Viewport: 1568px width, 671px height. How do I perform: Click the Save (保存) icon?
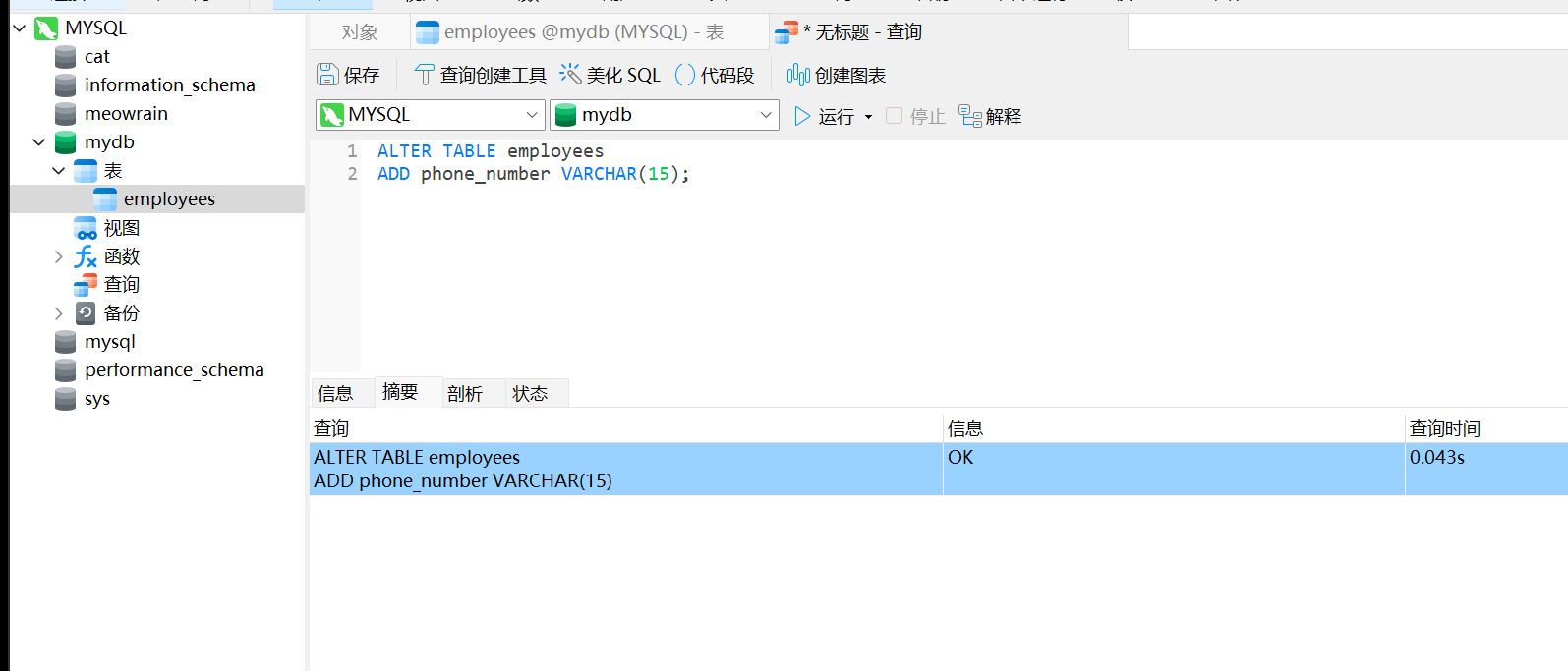[x=327, y=75]
